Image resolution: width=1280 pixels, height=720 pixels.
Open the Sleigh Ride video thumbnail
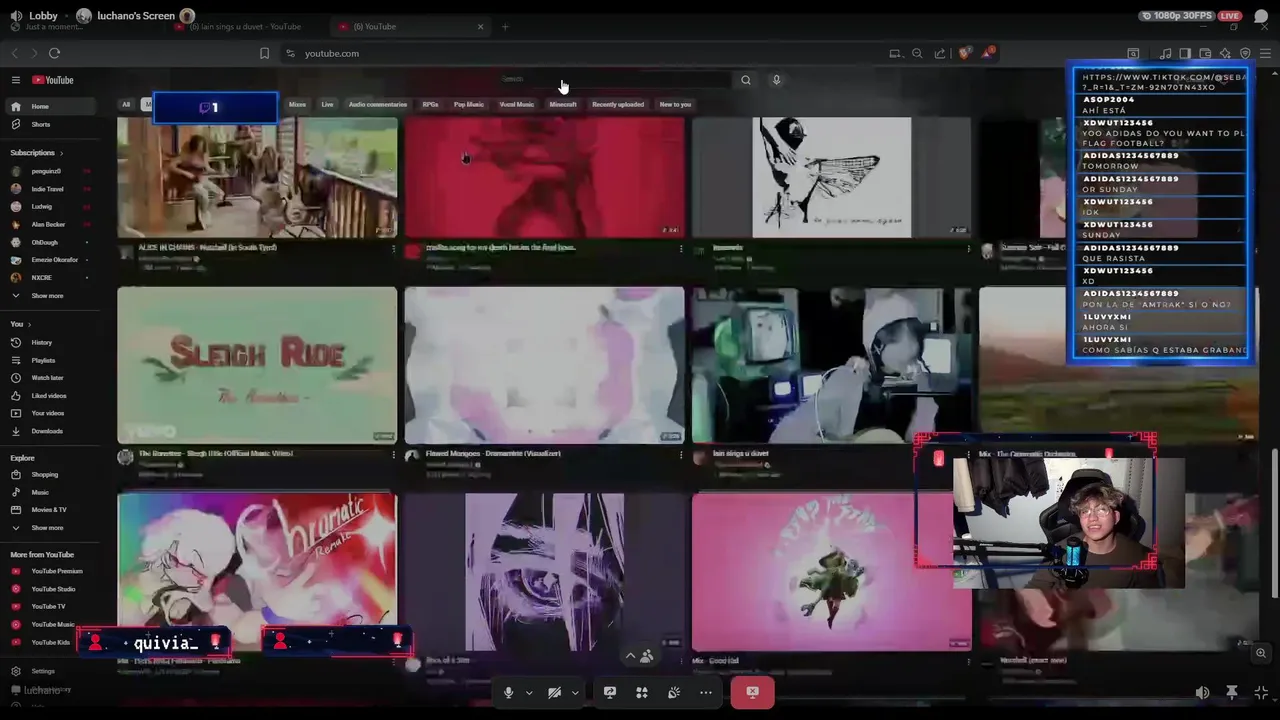coord(257,365)
